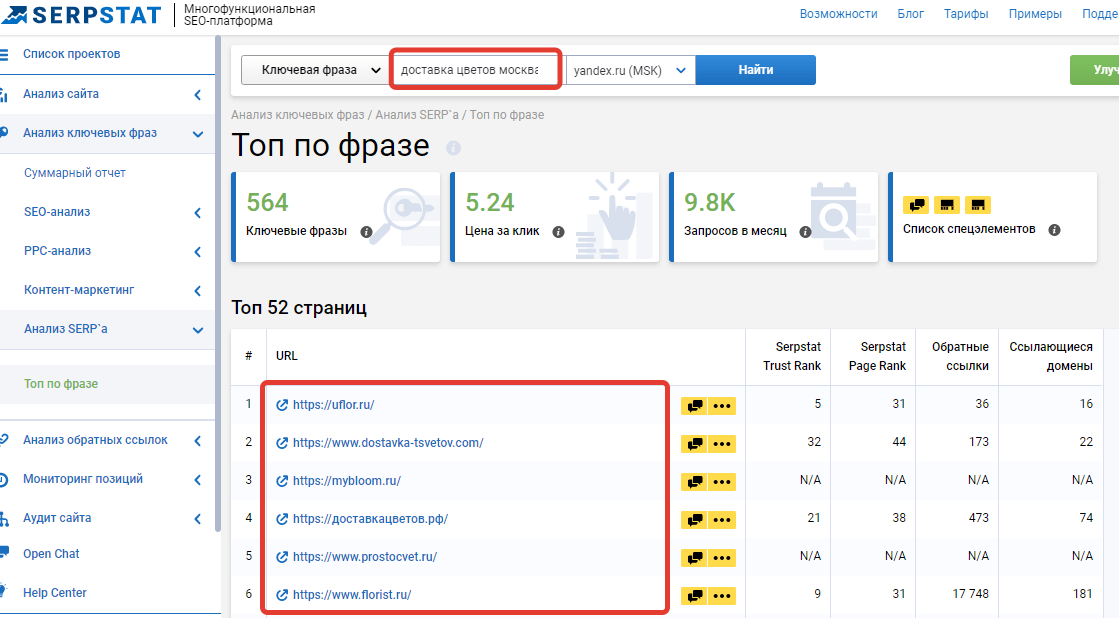
Task: Open info icon next to Топ по фразе heading
Action: click(x=453, y=148)
